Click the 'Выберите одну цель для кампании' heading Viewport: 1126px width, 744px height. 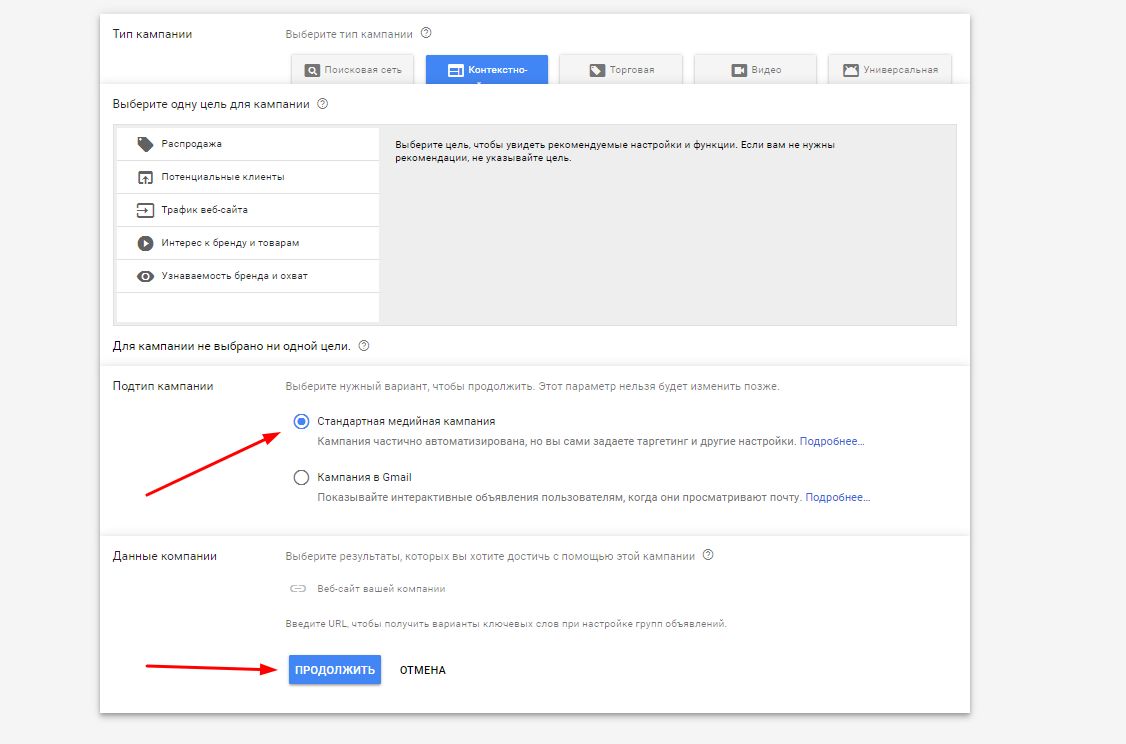[x=211, y=104]
